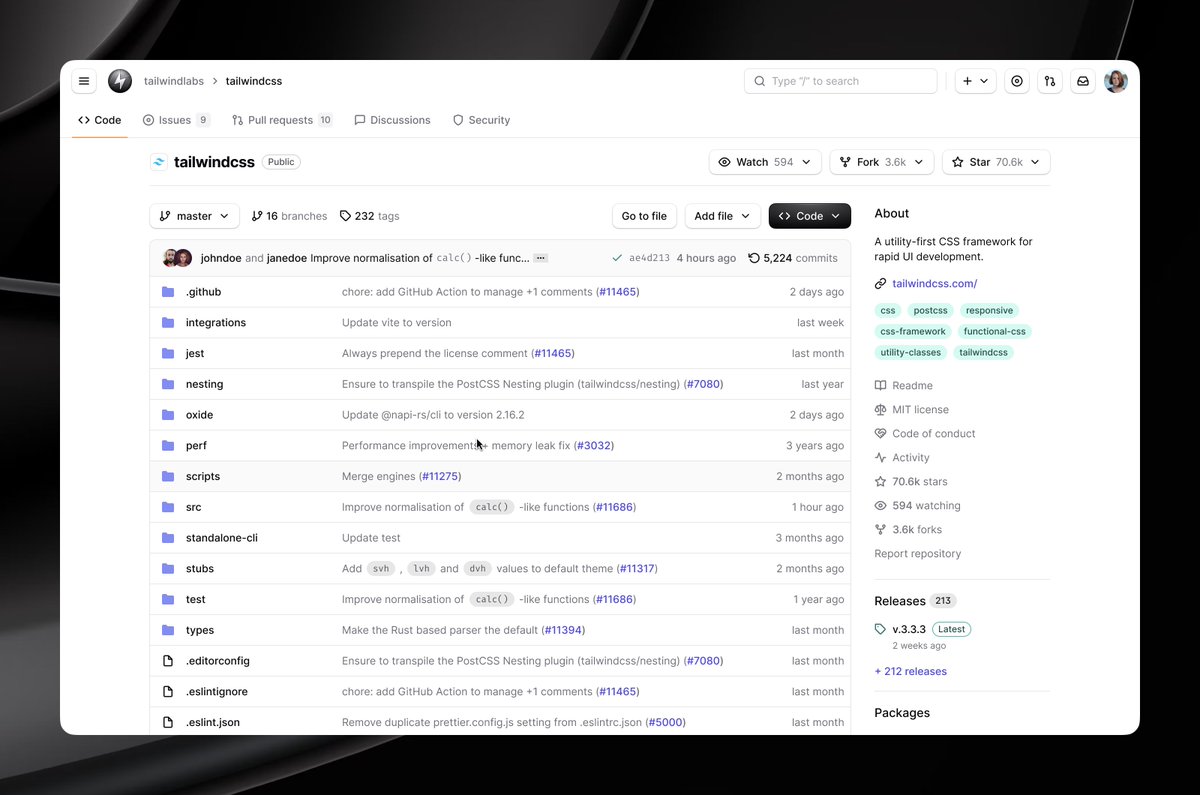
Task: Click the branch icon next to 16 branches
Action: pyautogui.click(x=257, y=216)
